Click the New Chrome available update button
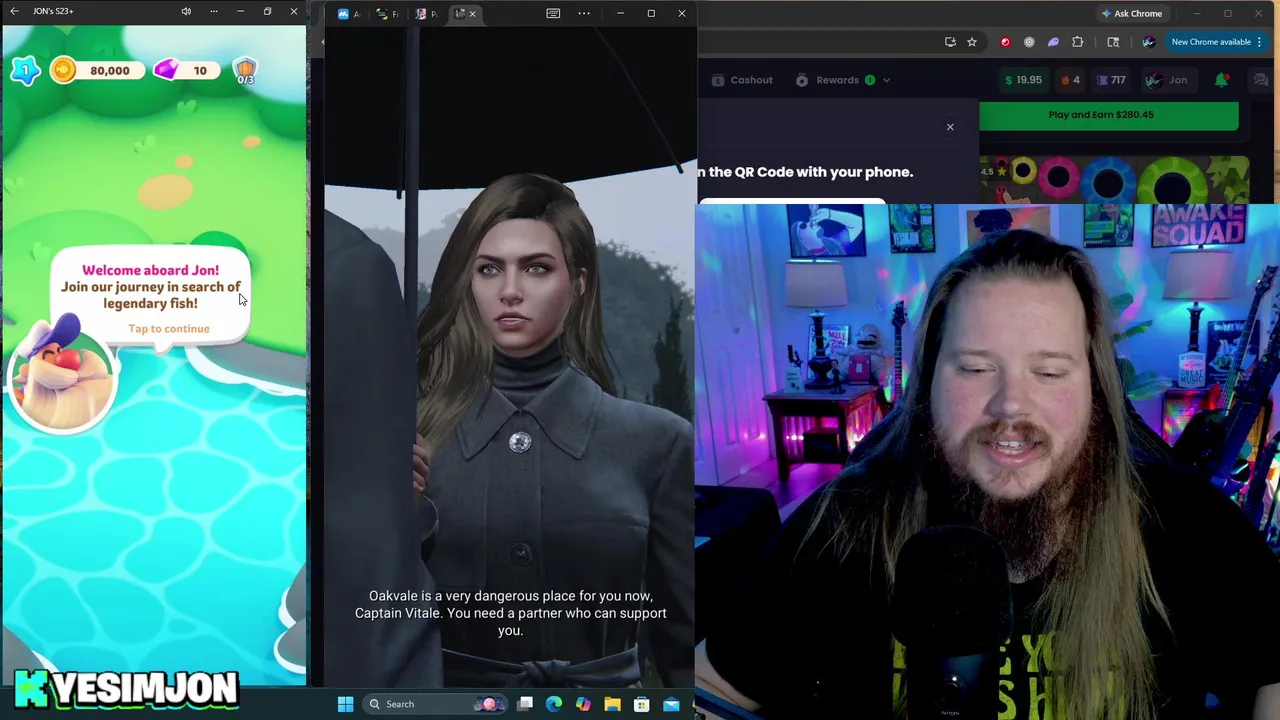 click(1216, 42)
